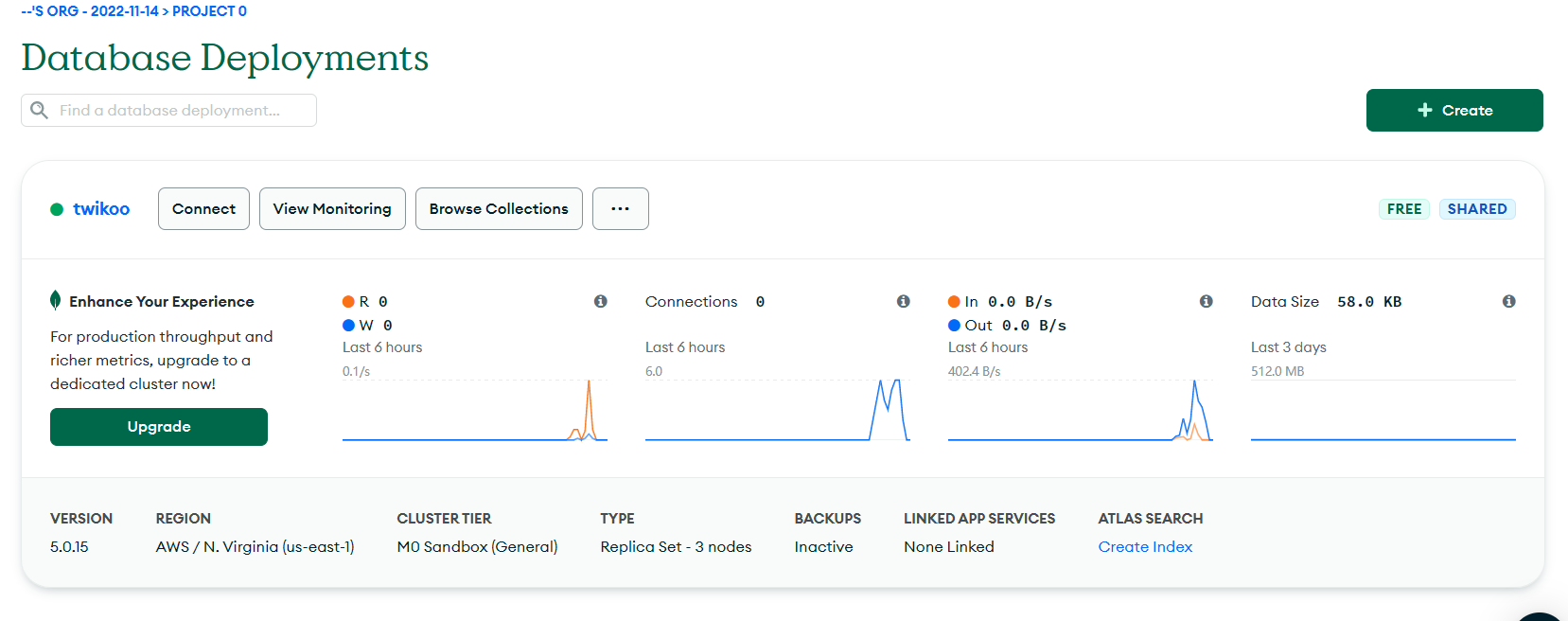The image size is (1568, 621).
Task: Open info tooltip for Connections chart
Action: (903, 301)
